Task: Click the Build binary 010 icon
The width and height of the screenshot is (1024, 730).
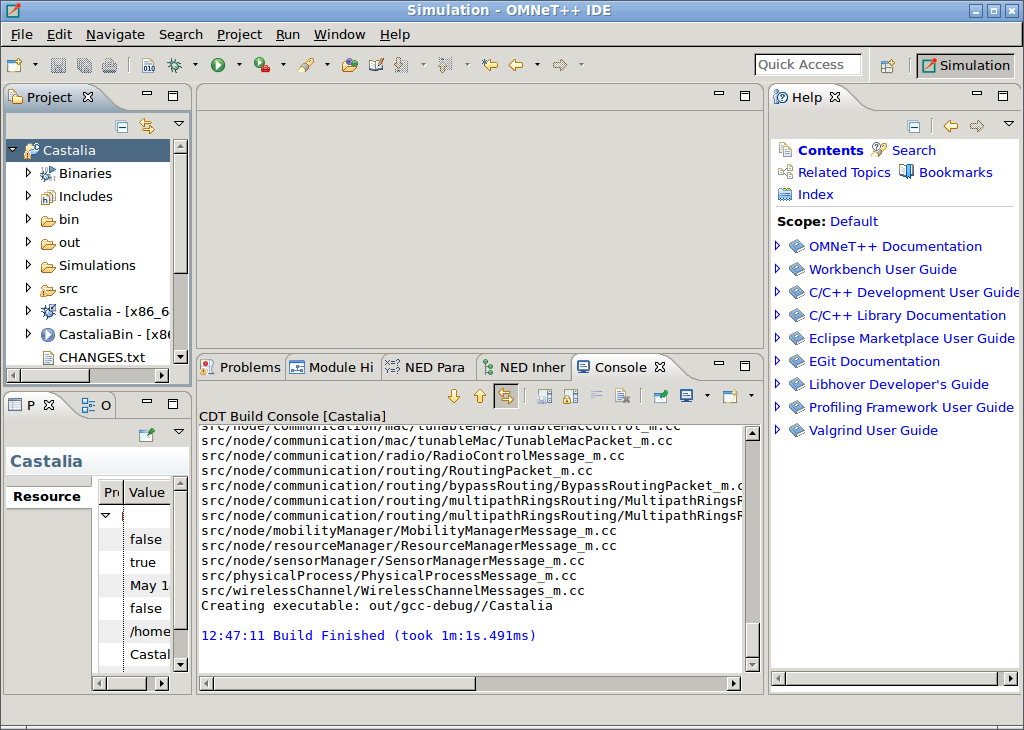Action: click(149, 65)
